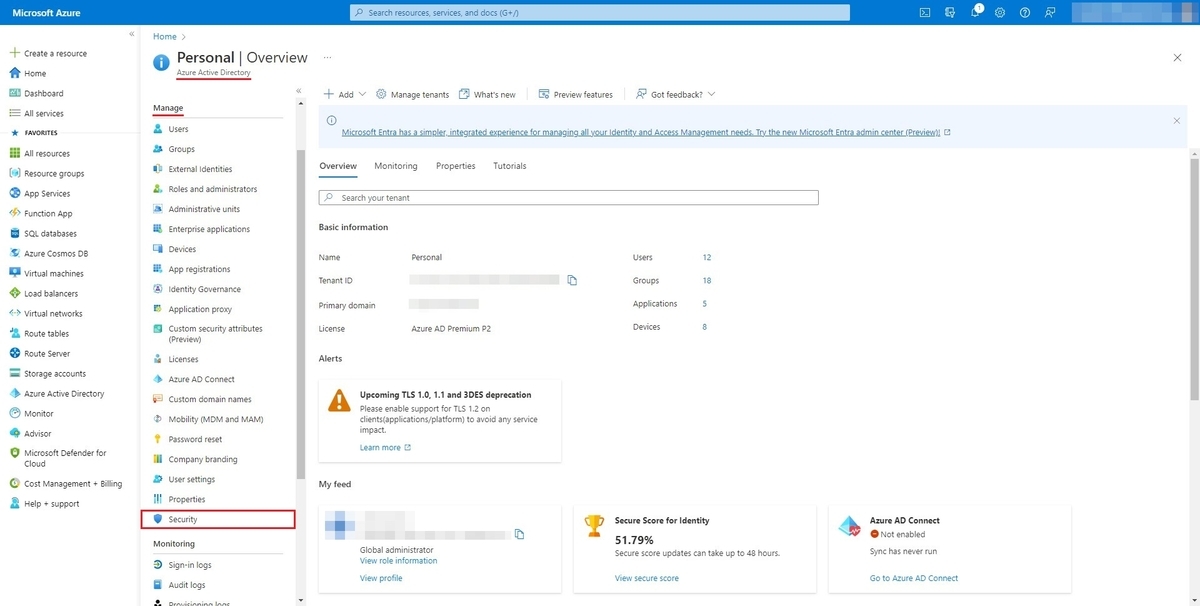Select the Overview tab
1200x606 pixels.
coord(338,166)
